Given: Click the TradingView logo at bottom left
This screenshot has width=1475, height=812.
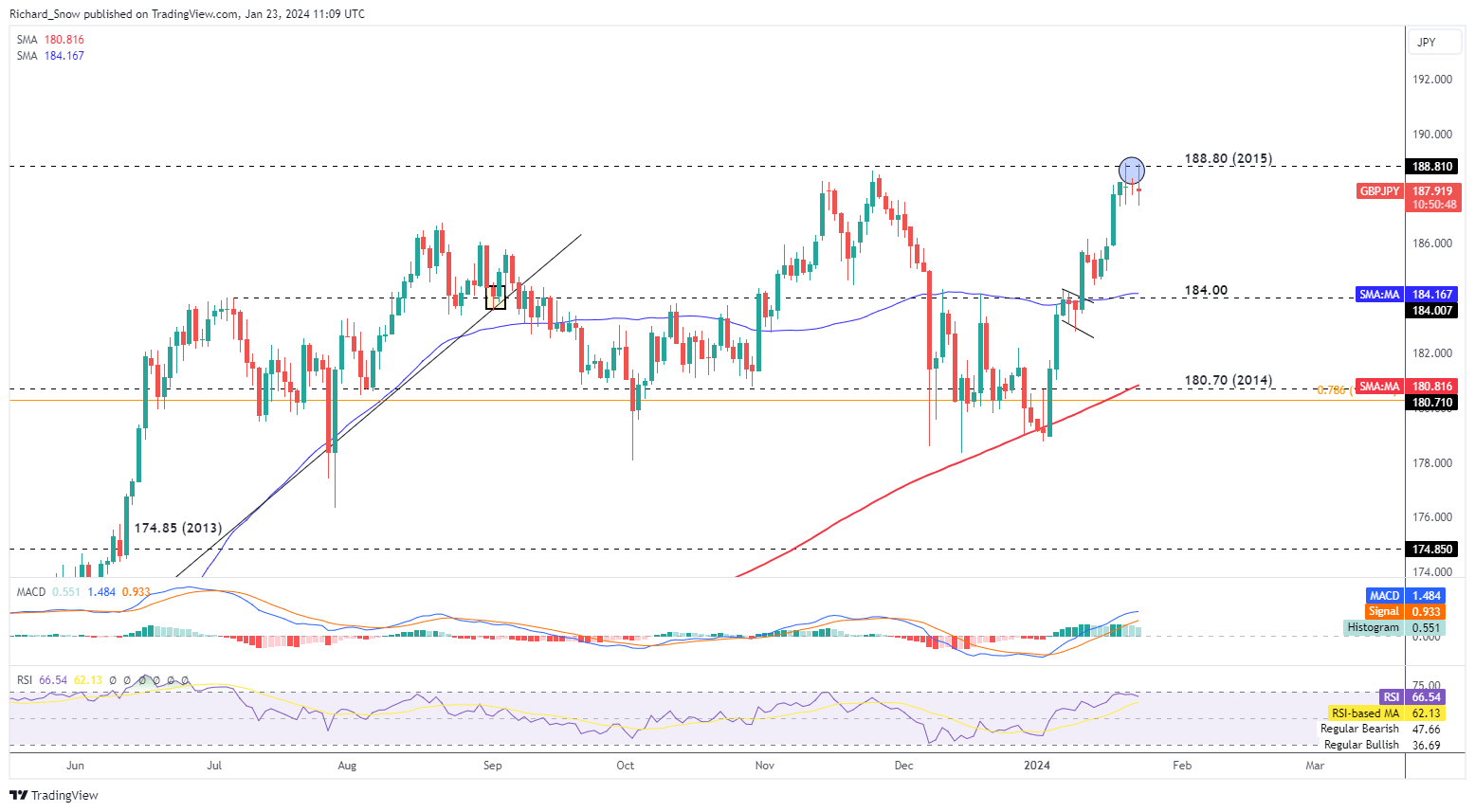Looking at the screenshot, I should (54, 795).
